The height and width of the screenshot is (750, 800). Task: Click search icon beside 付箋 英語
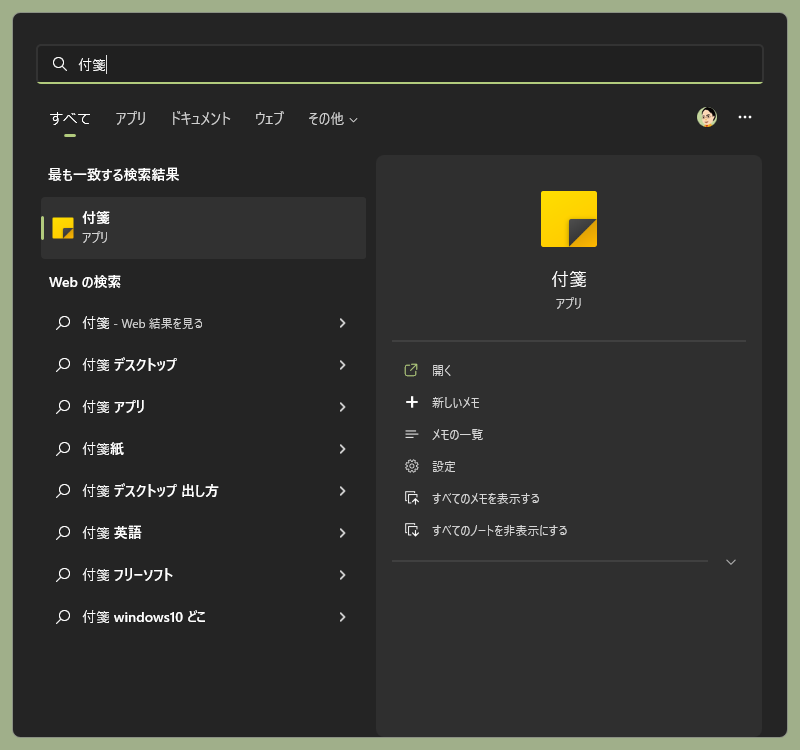coord(63,533)
